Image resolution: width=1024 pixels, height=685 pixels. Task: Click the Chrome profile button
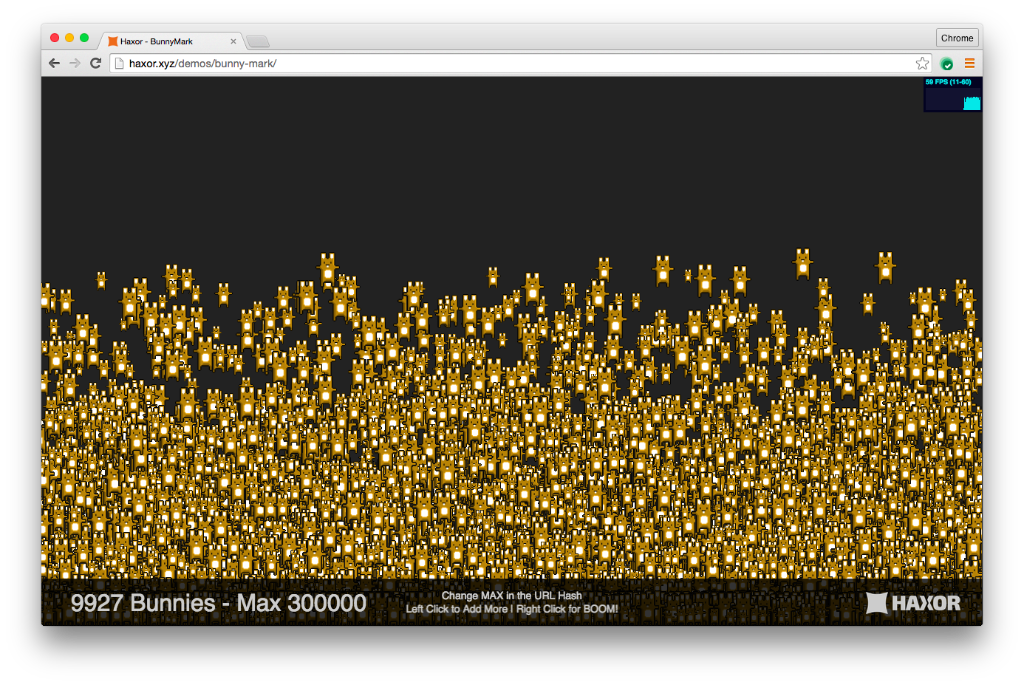point(957,38)
